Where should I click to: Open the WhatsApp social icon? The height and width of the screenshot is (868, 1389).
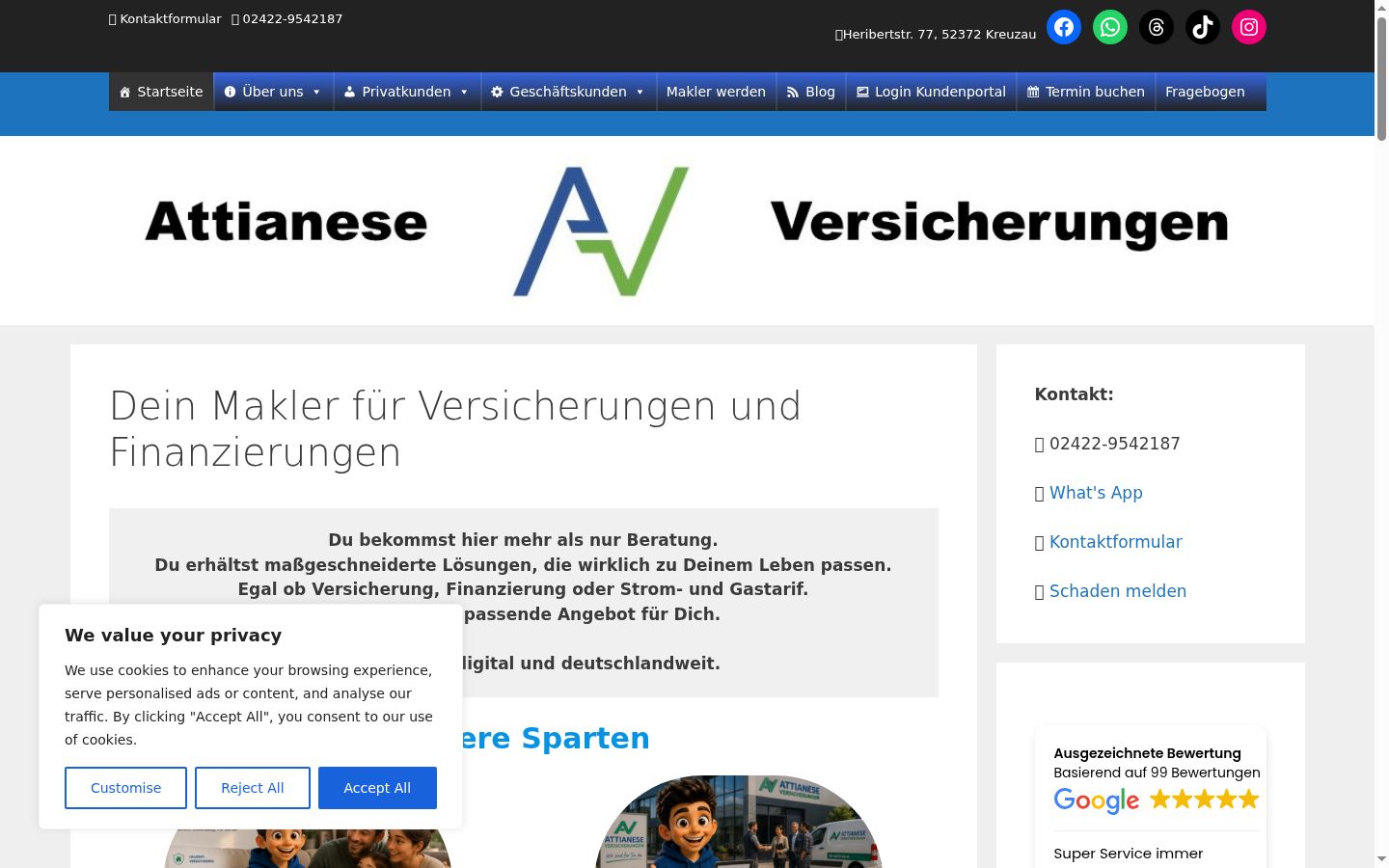click(x=1110, y=27)
